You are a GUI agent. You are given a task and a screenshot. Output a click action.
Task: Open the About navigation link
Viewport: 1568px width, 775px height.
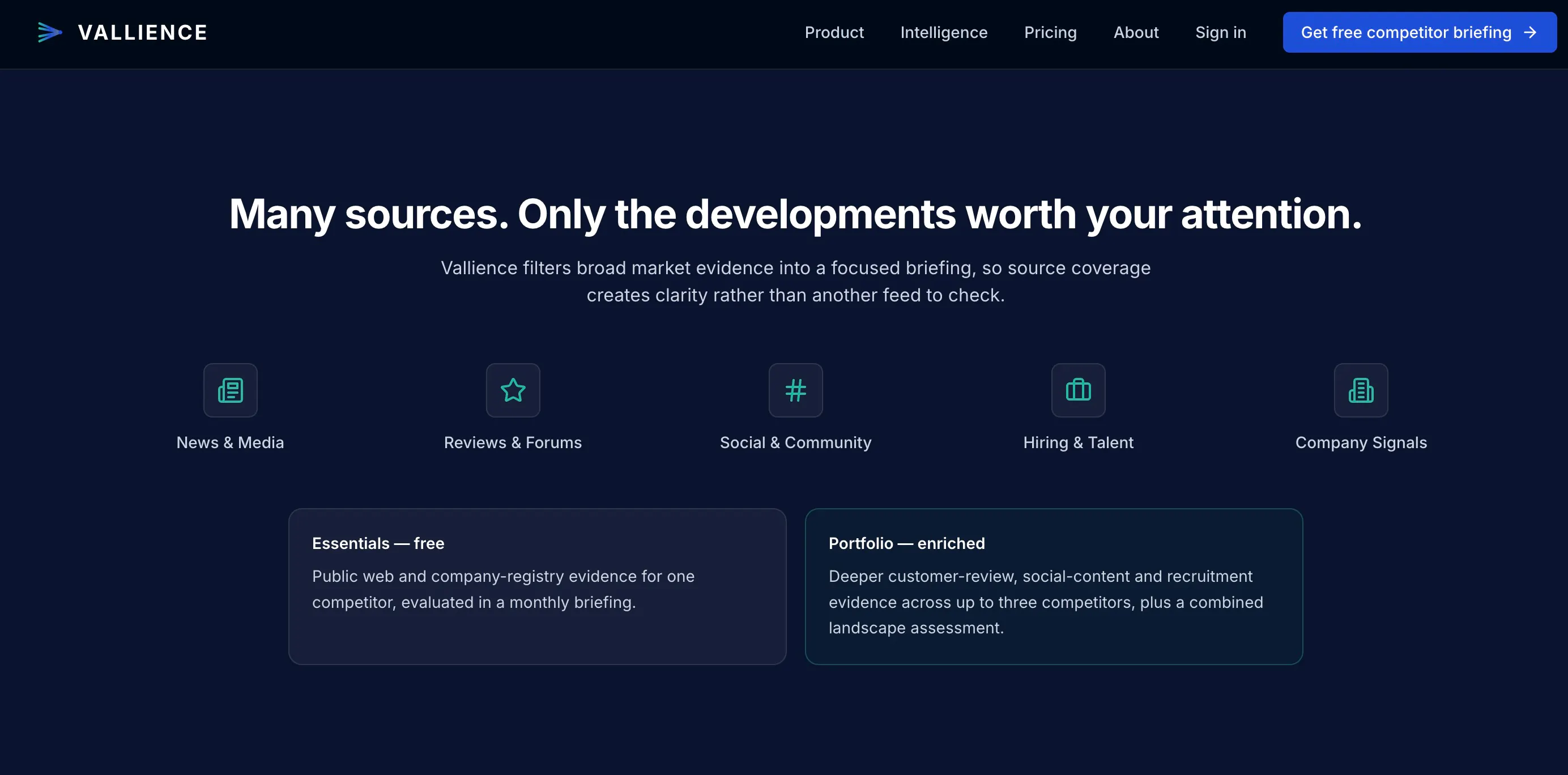1136,32
